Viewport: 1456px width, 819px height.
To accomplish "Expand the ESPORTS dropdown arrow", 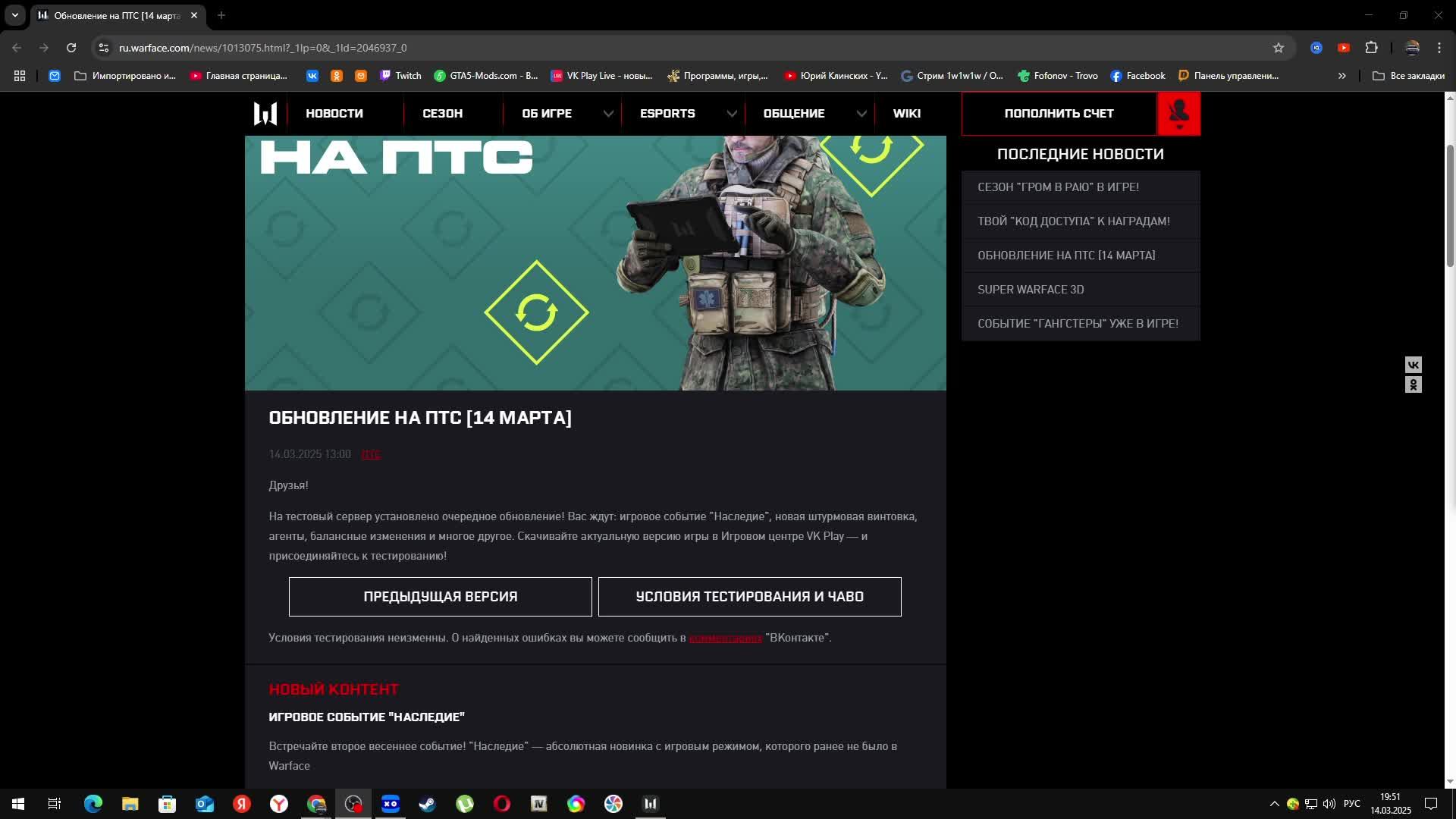I will coord(732,114).
